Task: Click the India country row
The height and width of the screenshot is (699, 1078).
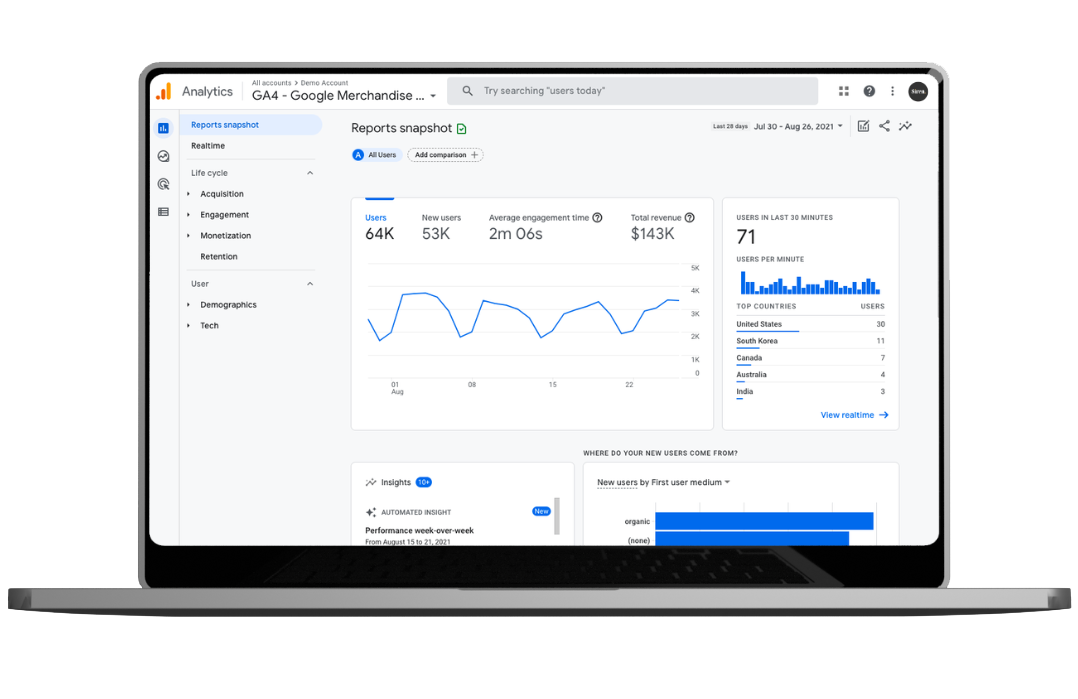Action: pyautogui.click(x=811, y=392)
